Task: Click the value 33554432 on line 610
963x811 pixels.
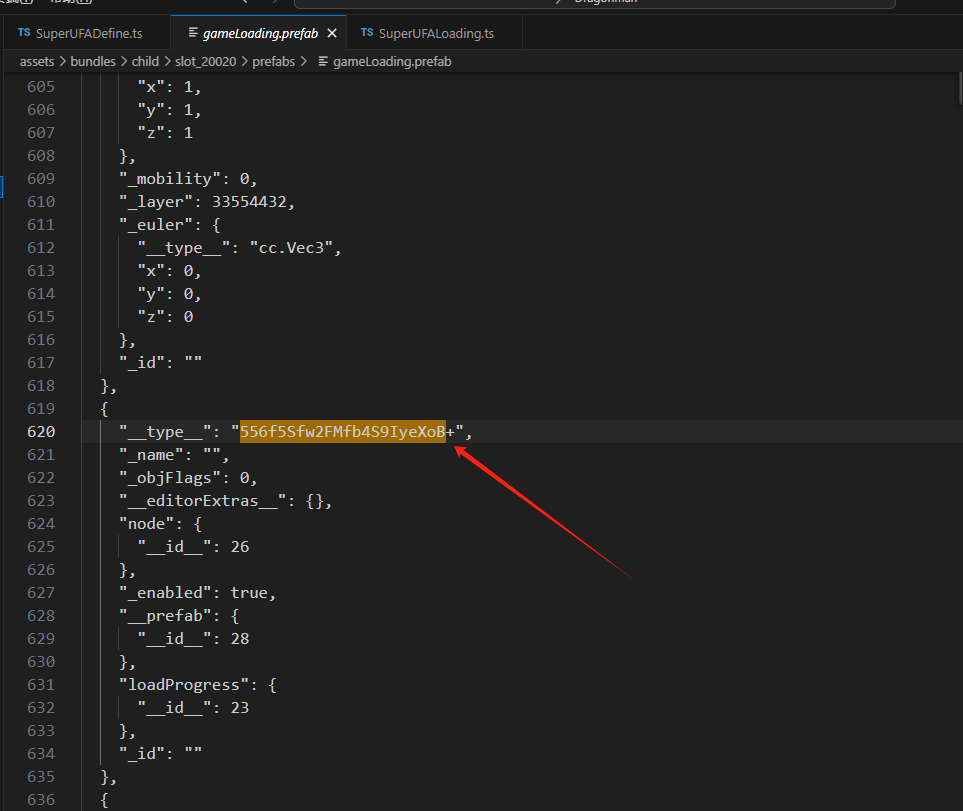Action: tap(249, 202)
